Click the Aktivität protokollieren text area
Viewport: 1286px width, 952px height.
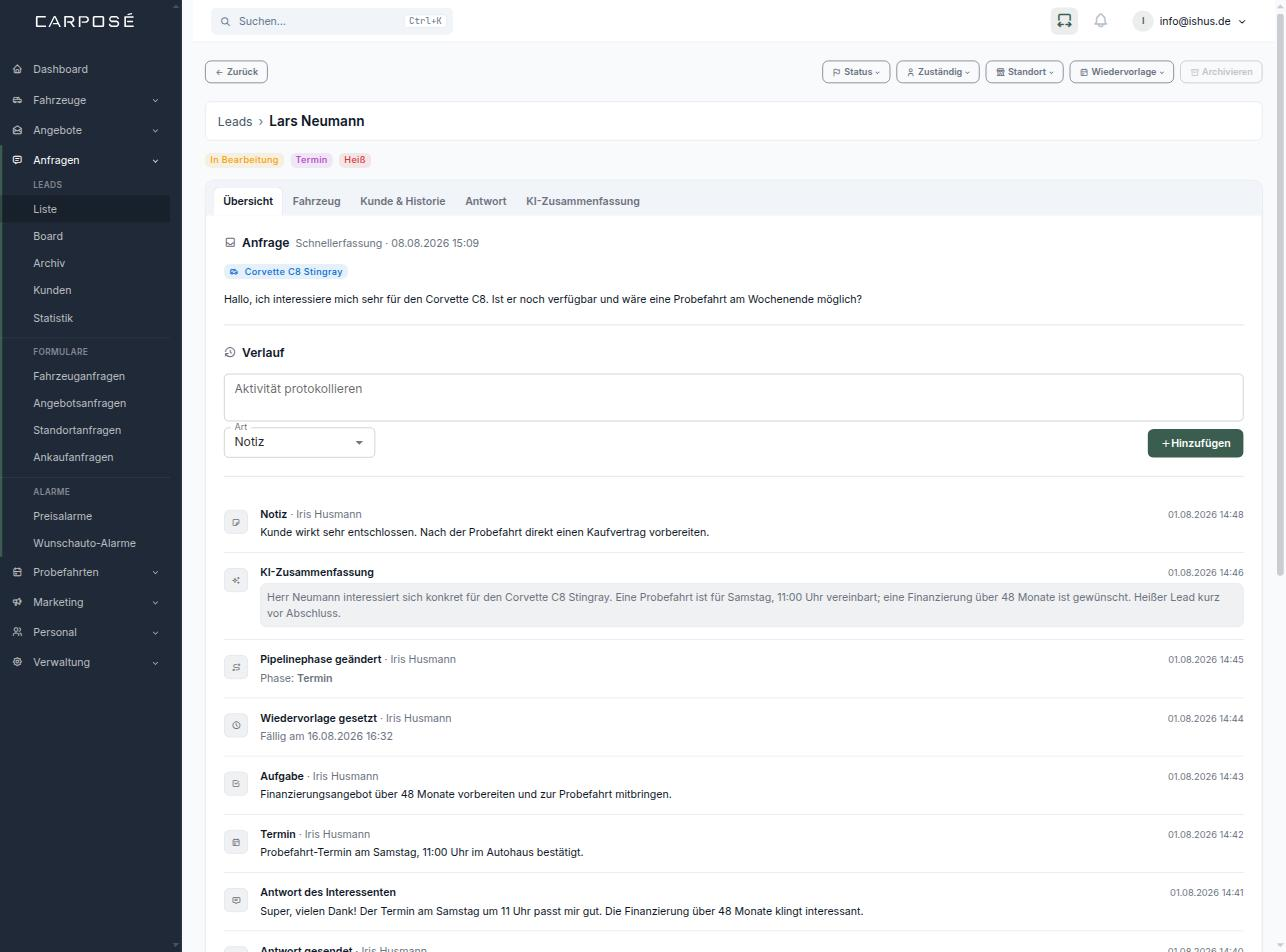pos(733,398)
